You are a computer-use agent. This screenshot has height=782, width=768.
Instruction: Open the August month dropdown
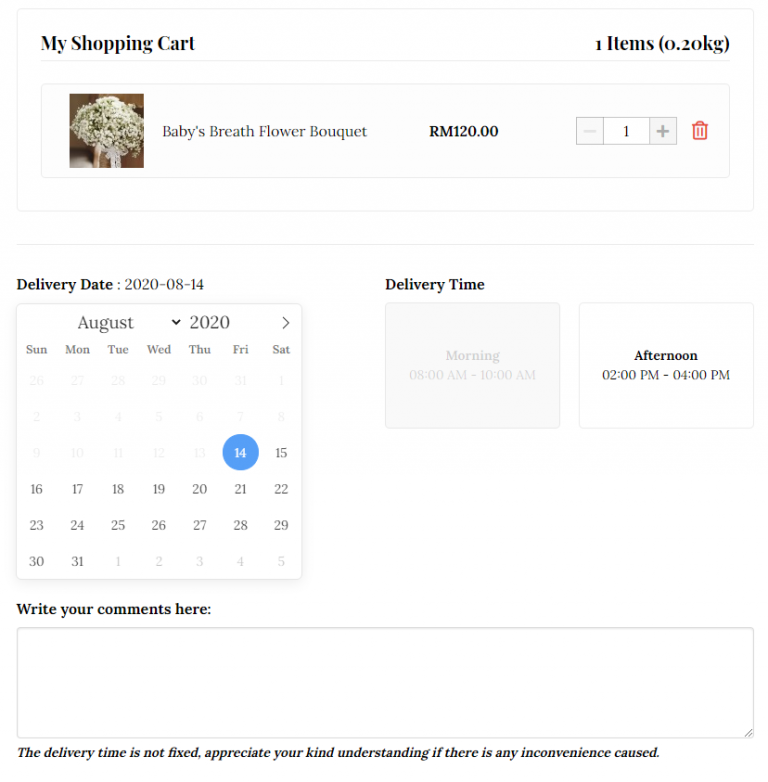(x=129, y=323)
